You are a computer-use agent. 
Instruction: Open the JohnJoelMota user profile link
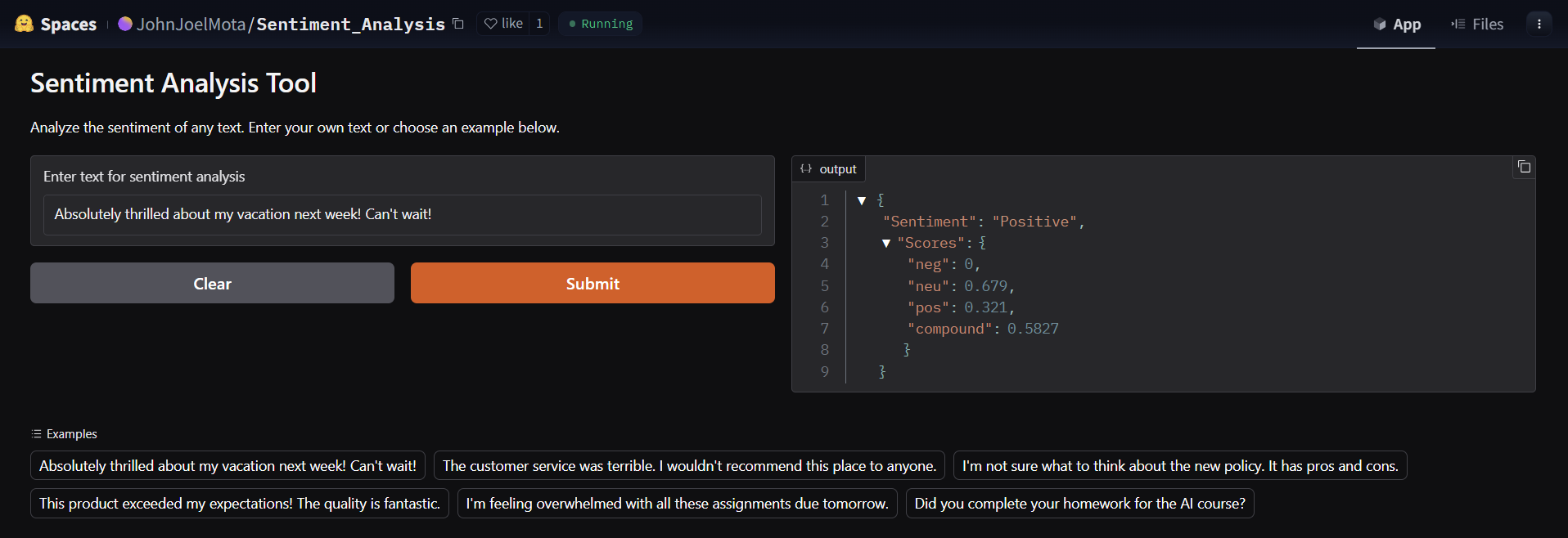(191, 25)
